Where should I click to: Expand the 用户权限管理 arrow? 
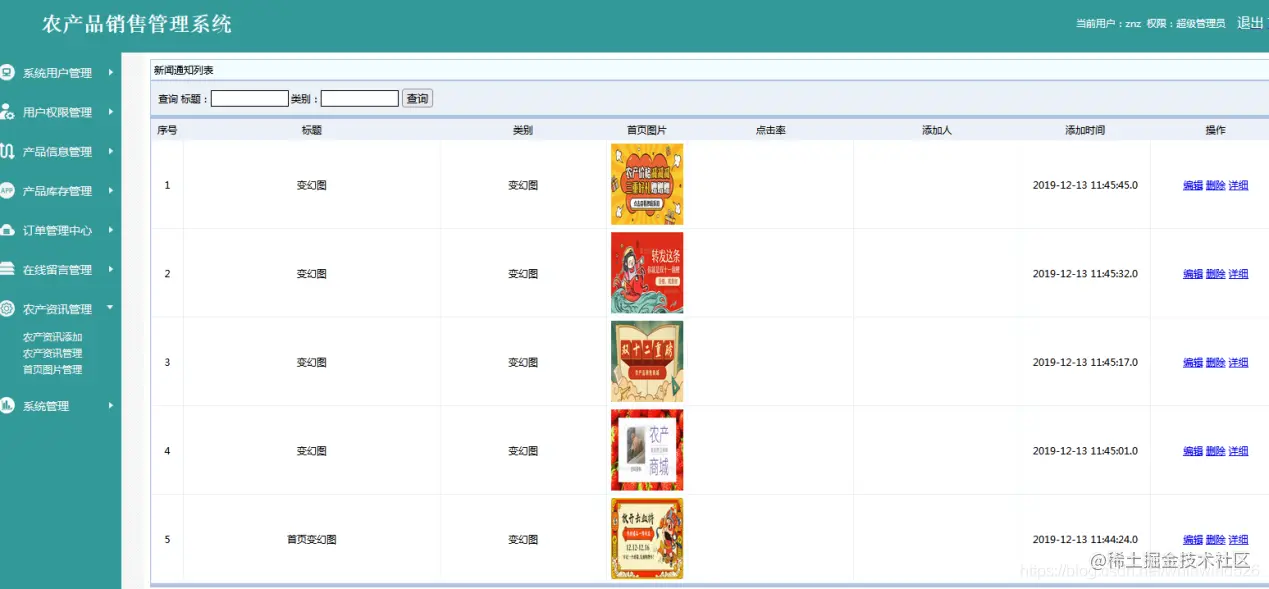click(111, 112)
